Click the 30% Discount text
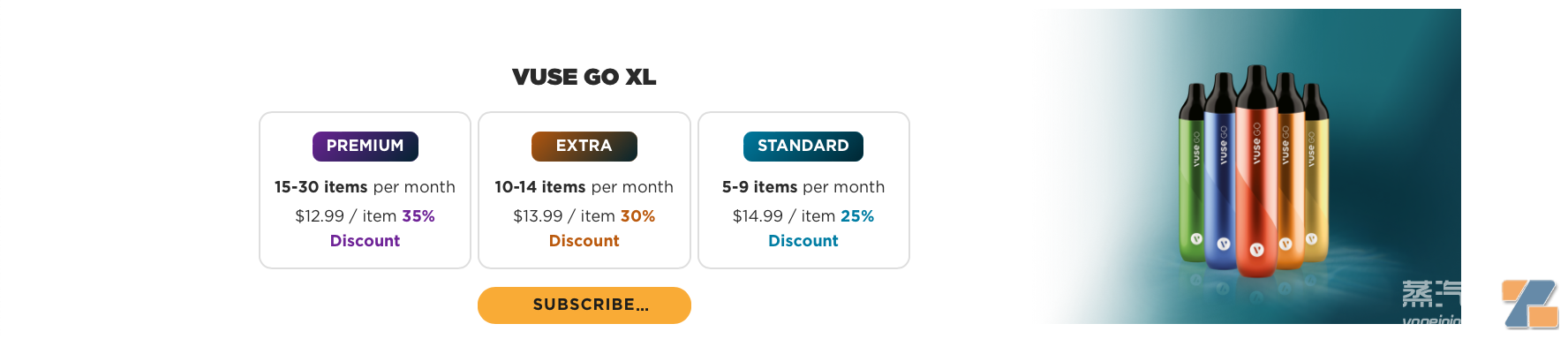 (x=601, y=229)
